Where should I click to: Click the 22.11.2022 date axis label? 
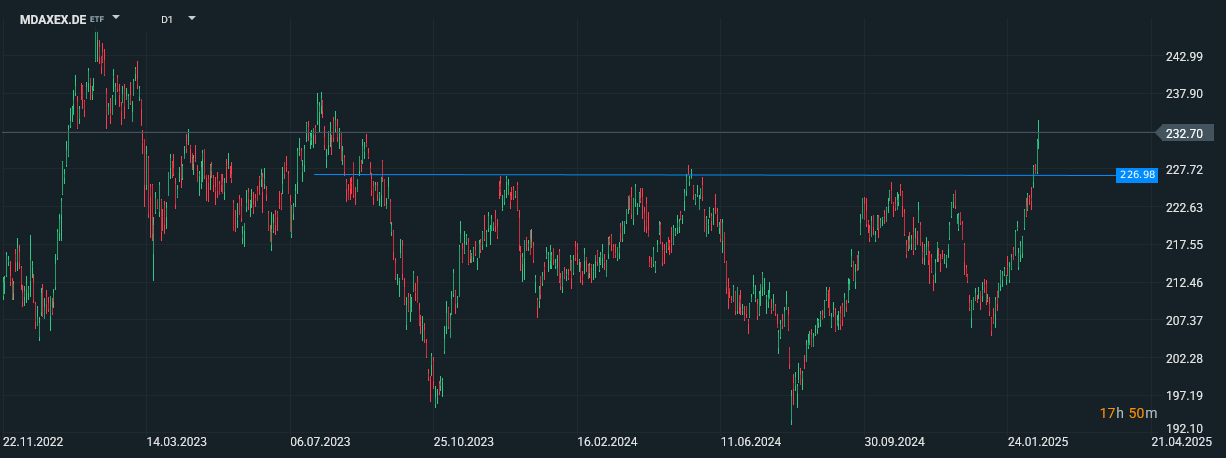[33, 441]
